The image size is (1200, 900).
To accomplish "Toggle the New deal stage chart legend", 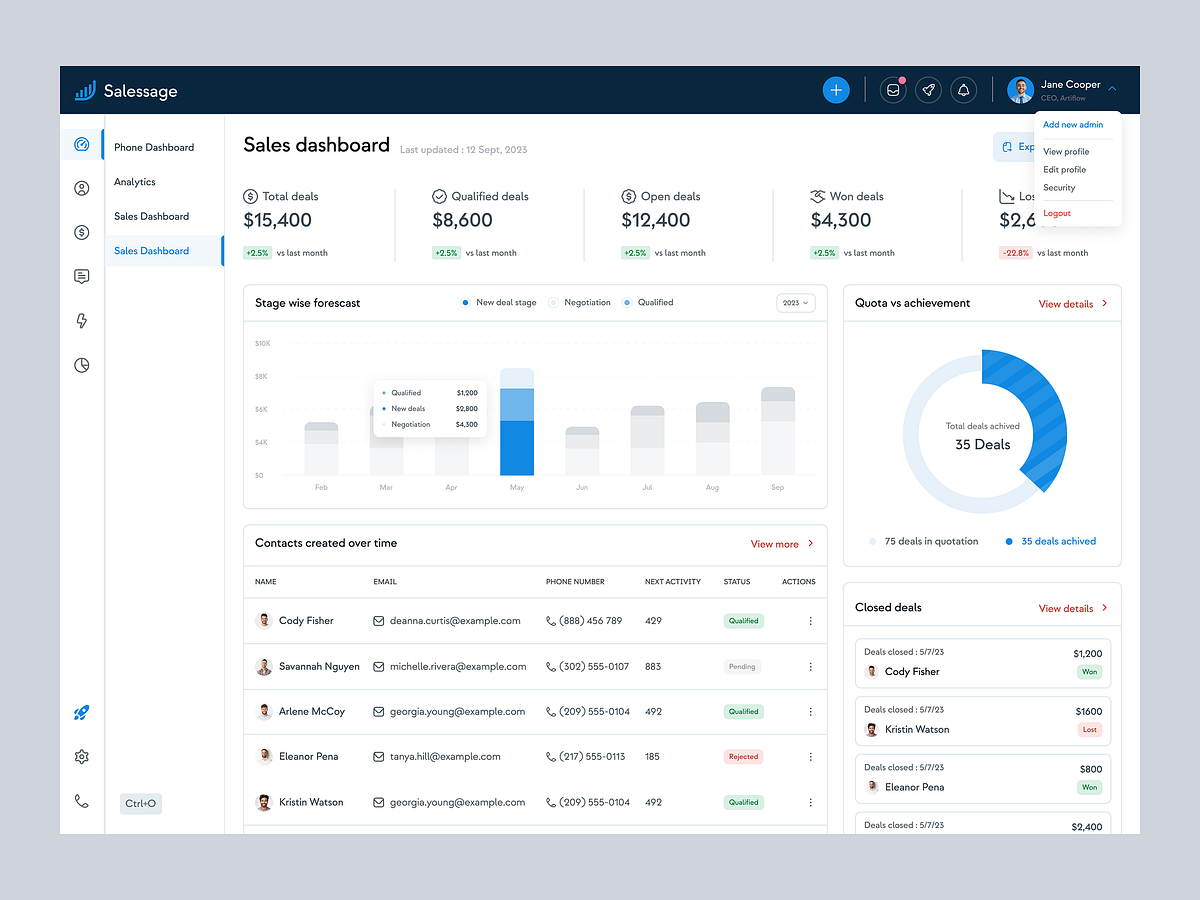I will point(498,302).
